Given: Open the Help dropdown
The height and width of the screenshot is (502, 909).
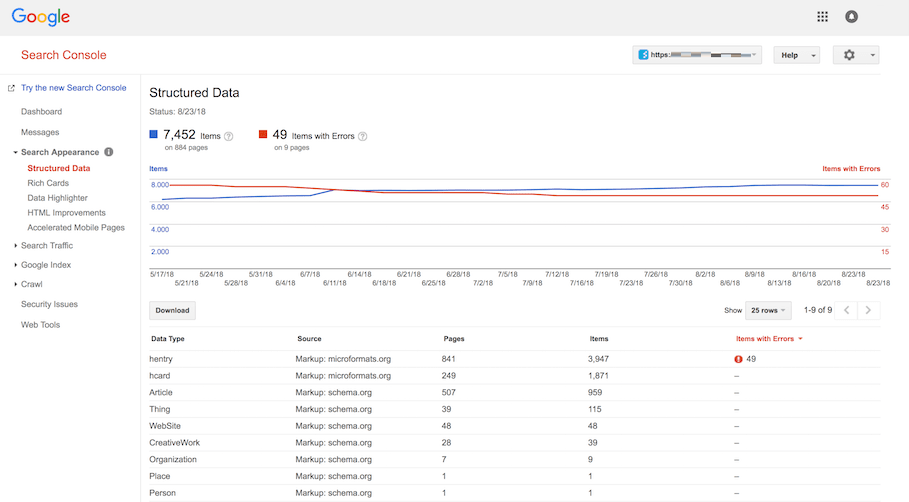Looking at the screenshot, I should pos(797,55).
